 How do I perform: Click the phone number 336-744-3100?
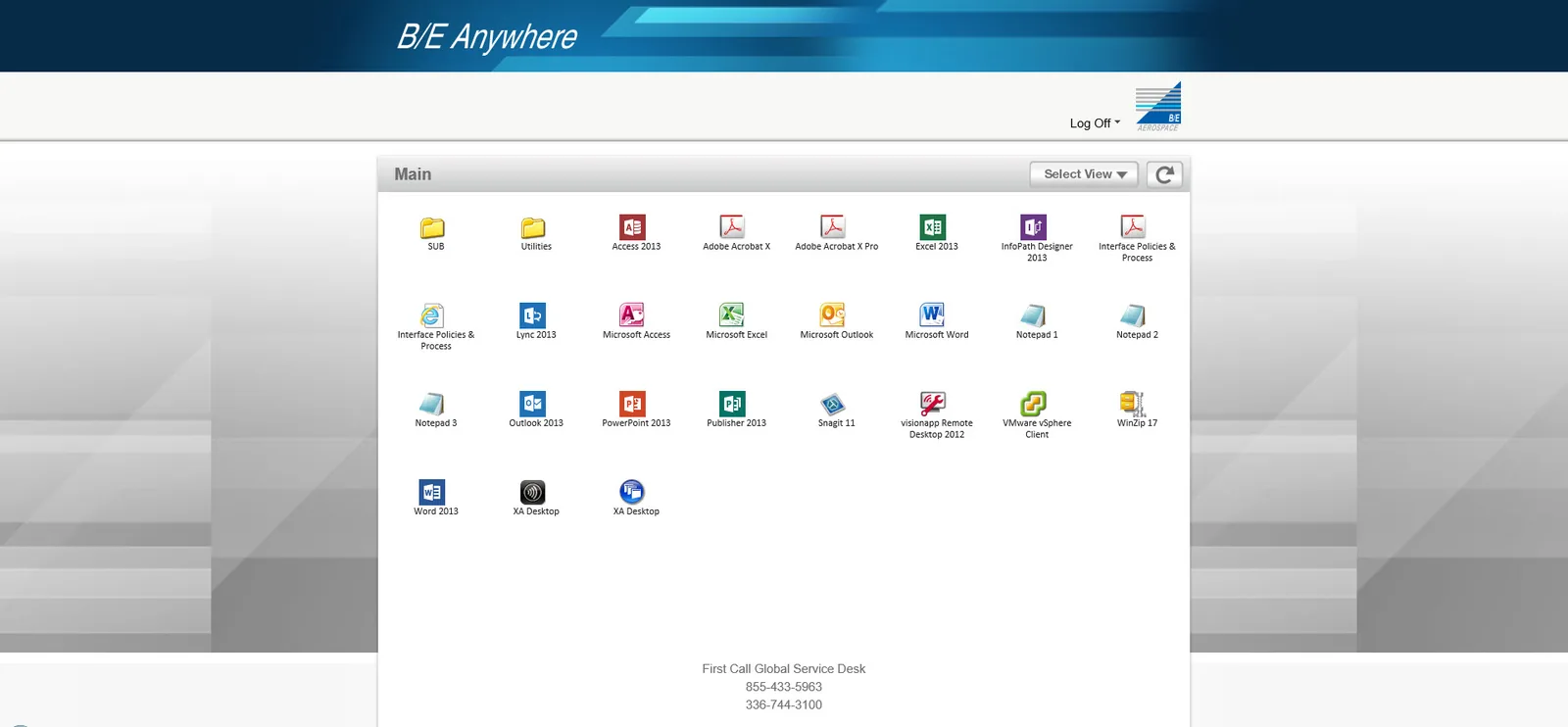(784, 704)
